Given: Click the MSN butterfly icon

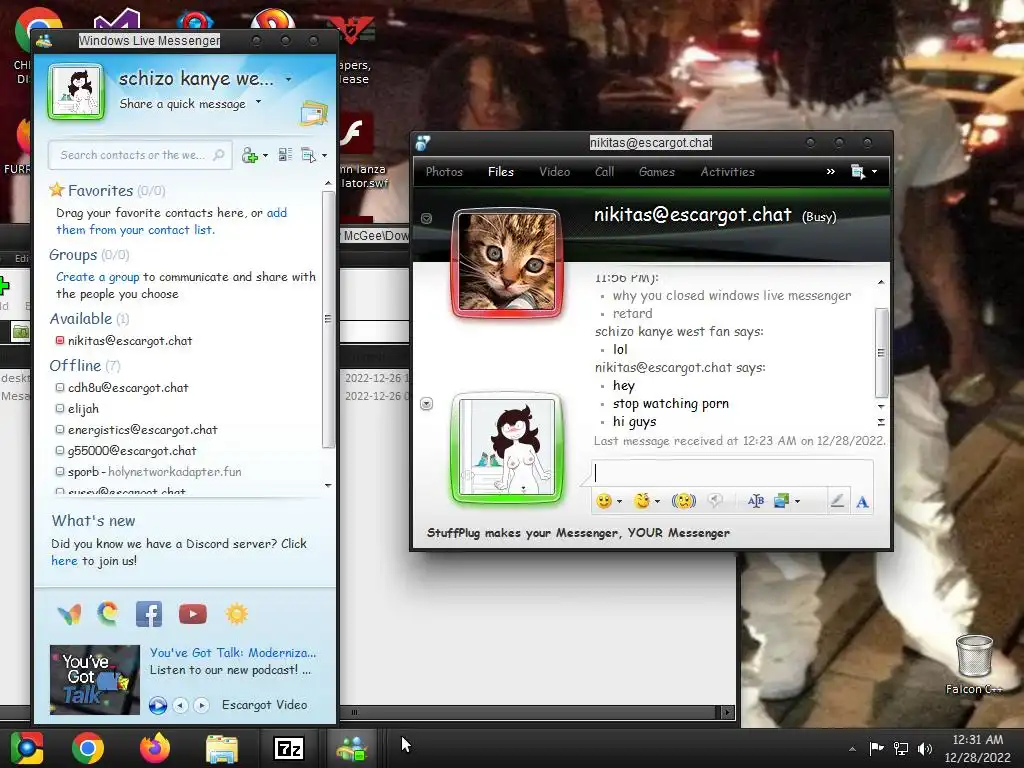Looking at the screenshot, I should click(69, 614).
